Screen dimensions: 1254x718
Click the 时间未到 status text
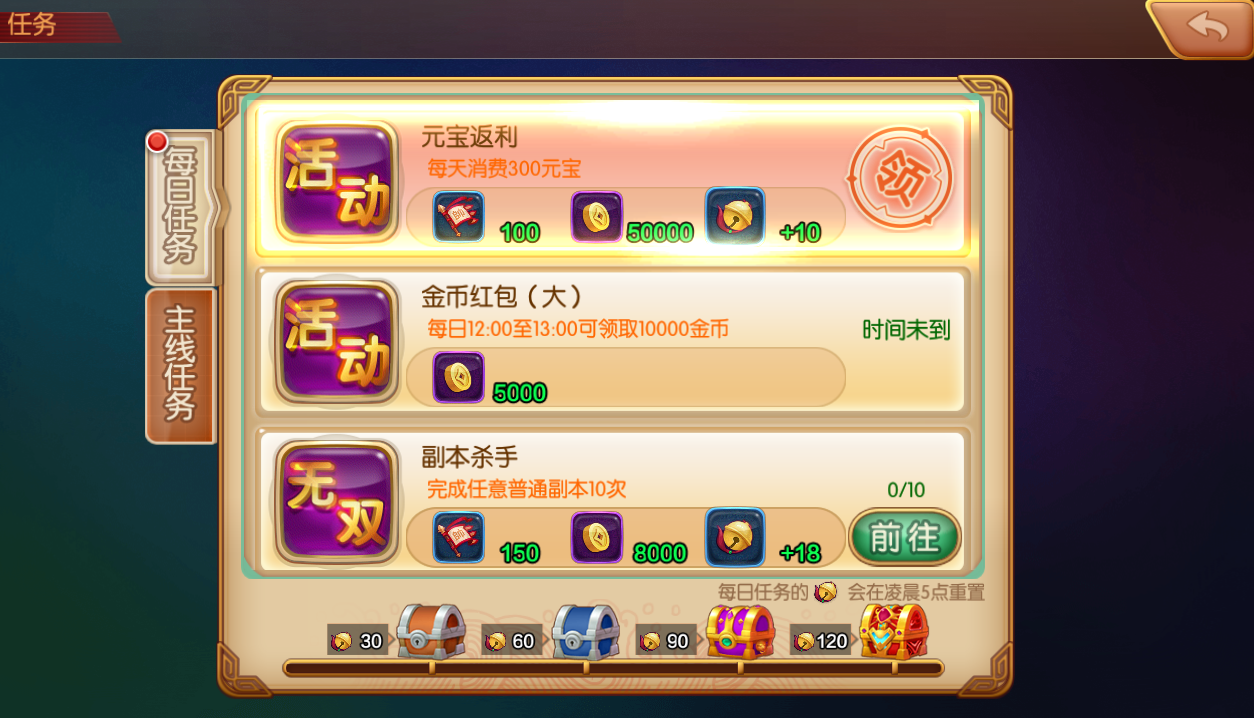[x=906, y=330]
